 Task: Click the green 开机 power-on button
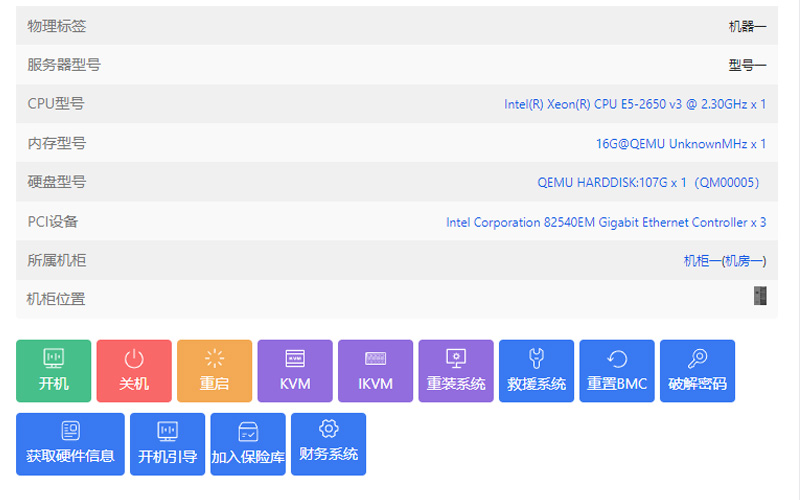click(53, 371)
